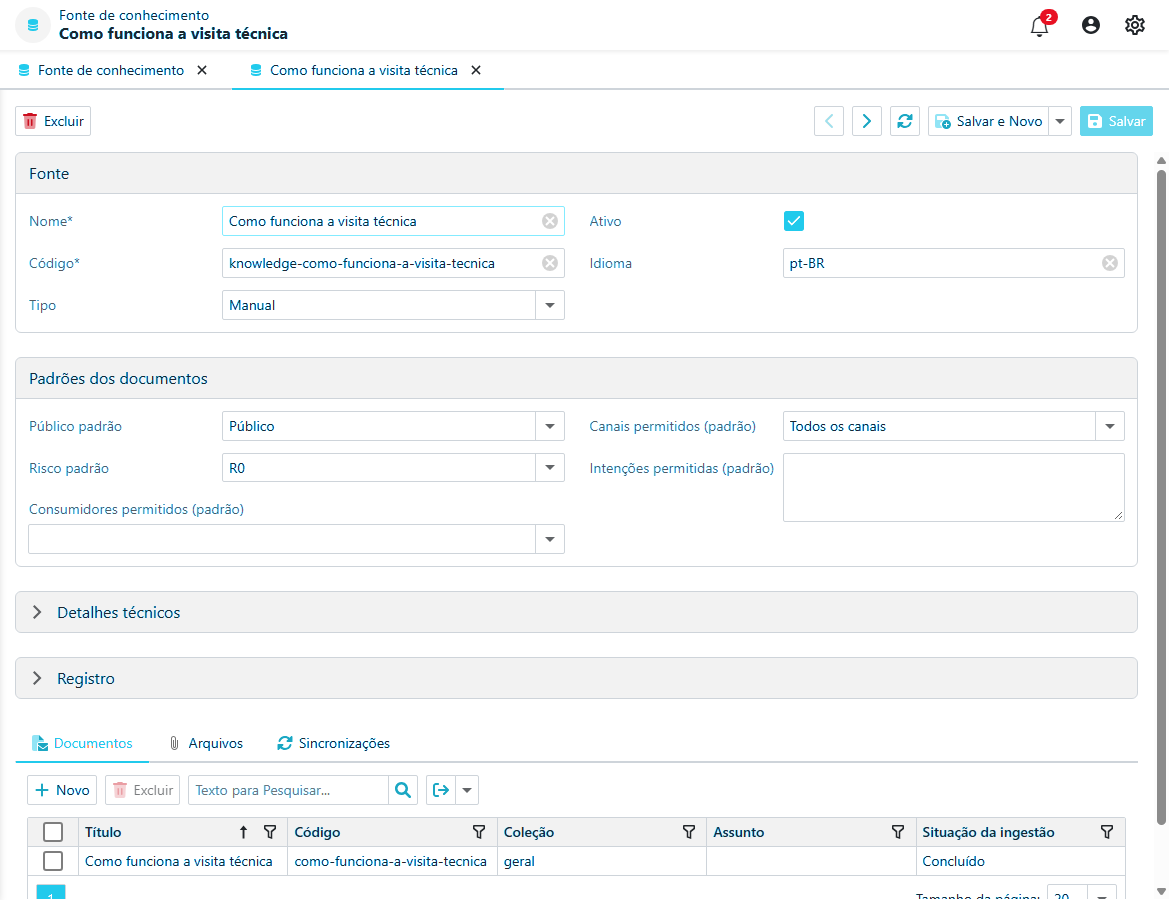
Task: Switch to the Arquivos tab
Action: [x=207, y=743]
